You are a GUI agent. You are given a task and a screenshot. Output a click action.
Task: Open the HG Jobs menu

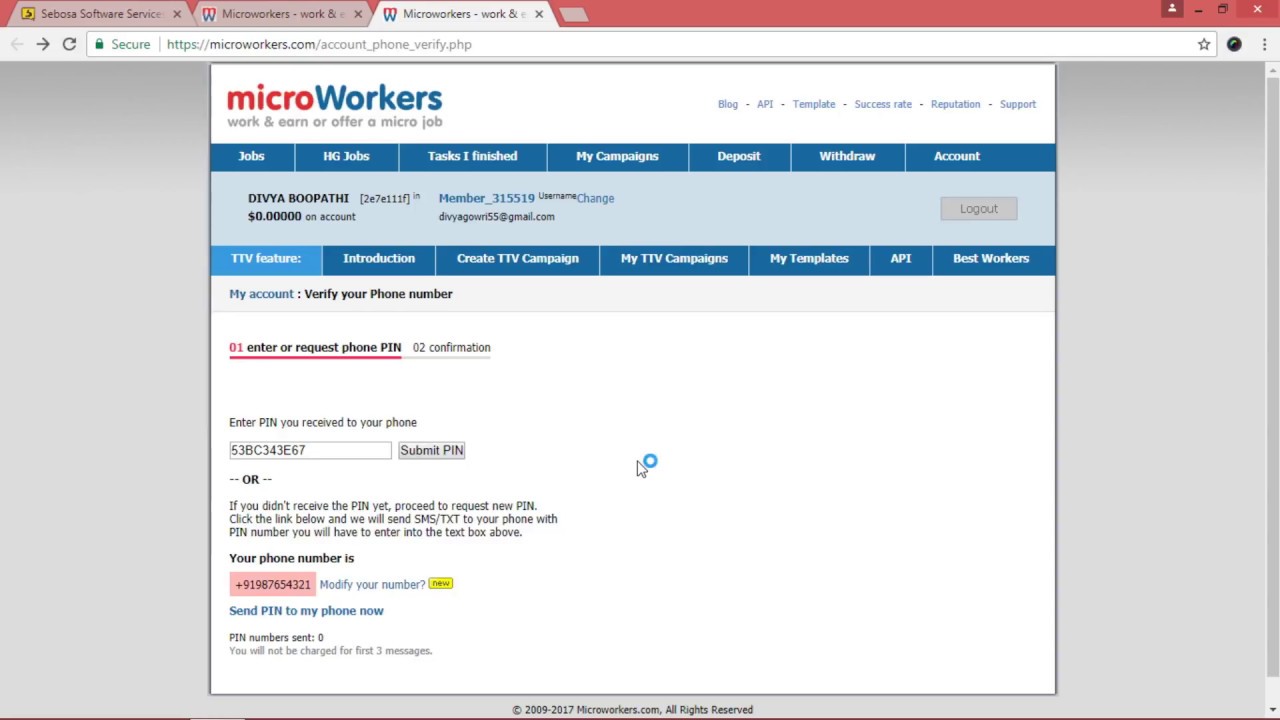346,156
